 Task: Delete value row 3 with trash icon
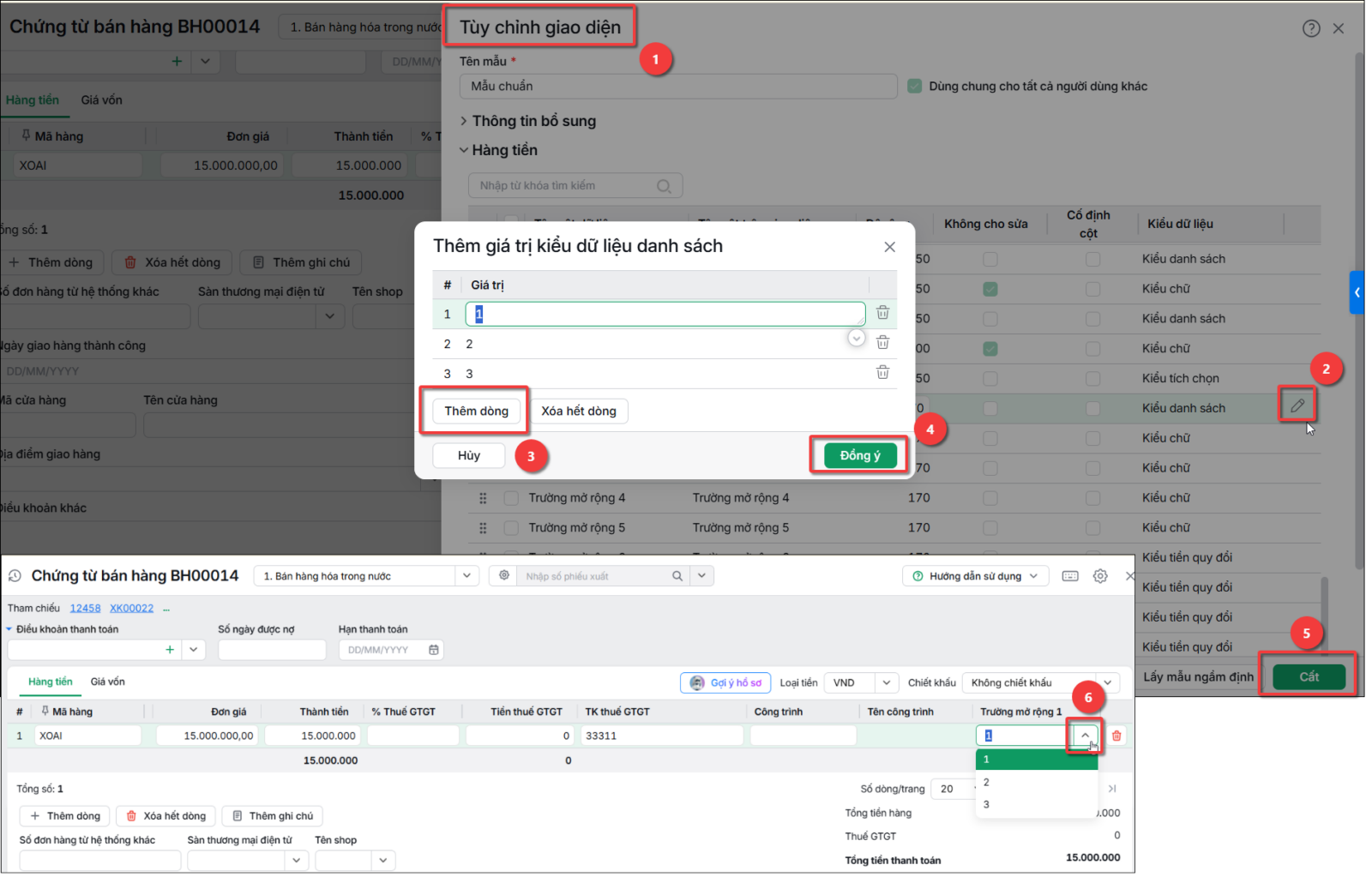(882, 372)
